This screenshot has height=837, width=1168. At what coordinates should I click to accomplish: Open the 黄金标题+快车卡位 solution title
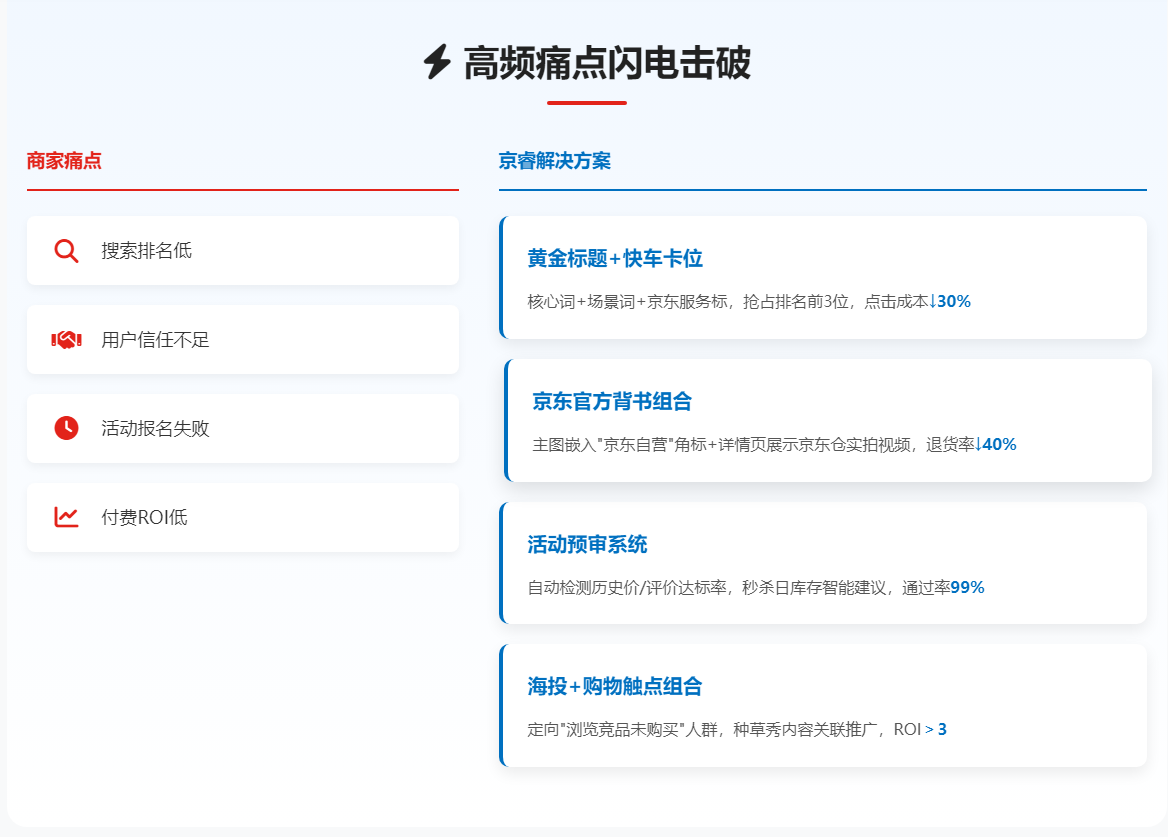coord(615,259)
